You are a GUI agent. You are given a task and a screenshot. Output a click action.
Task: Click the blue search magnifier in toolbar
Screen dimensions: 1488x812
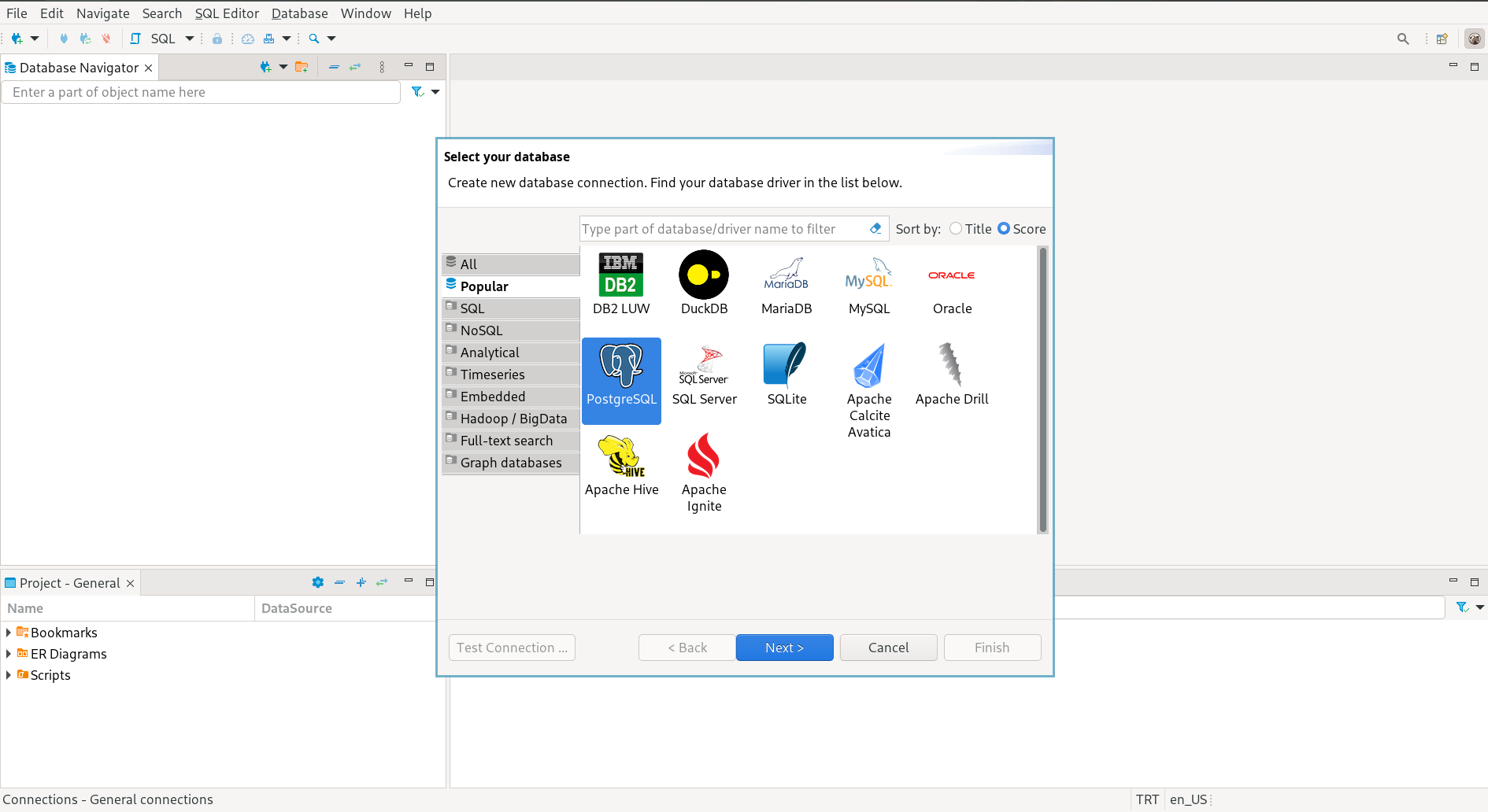(x=314, y=39)
